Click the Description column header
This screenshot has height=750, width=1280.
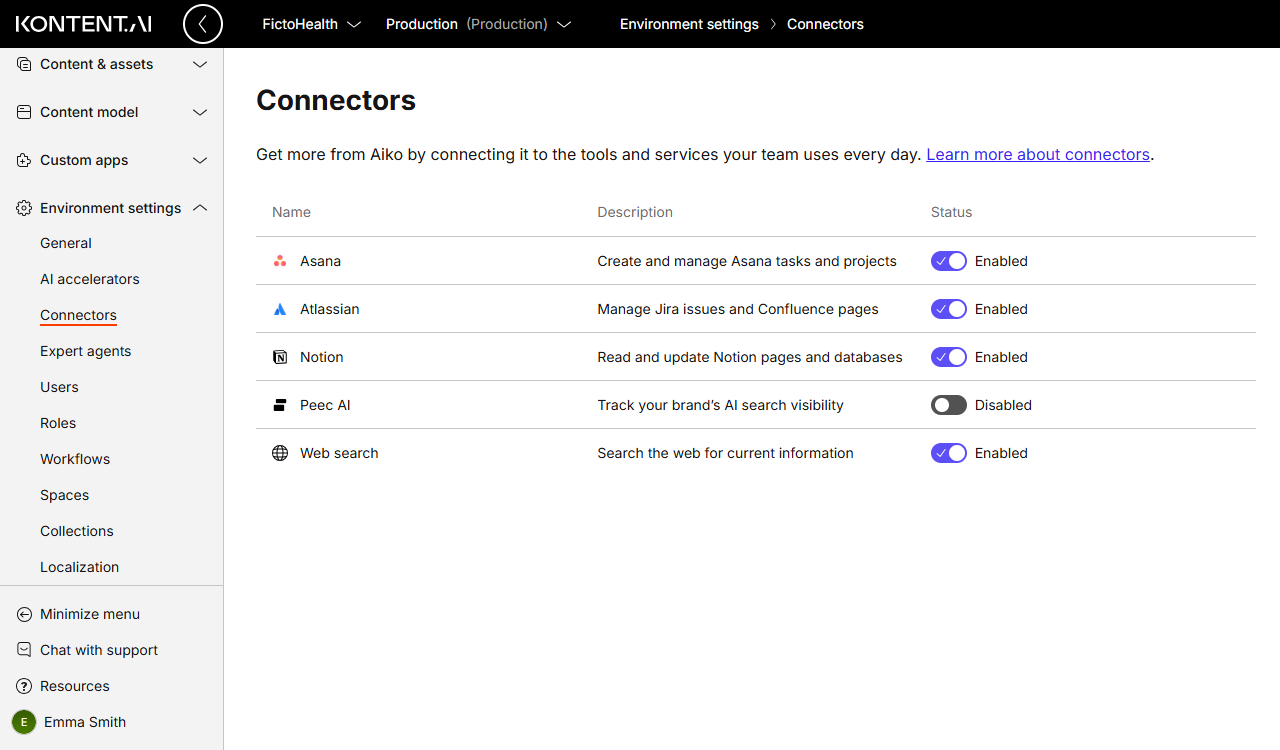635,212
